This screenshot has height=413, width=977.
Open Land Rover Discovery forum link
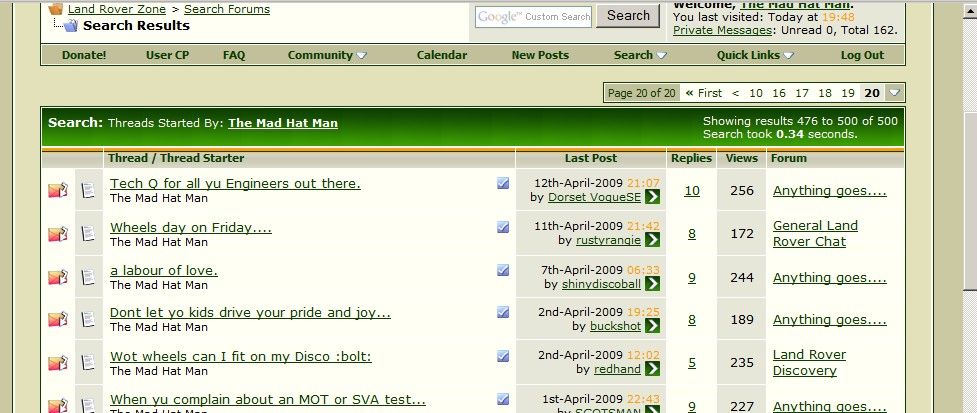tap(809, 363)
